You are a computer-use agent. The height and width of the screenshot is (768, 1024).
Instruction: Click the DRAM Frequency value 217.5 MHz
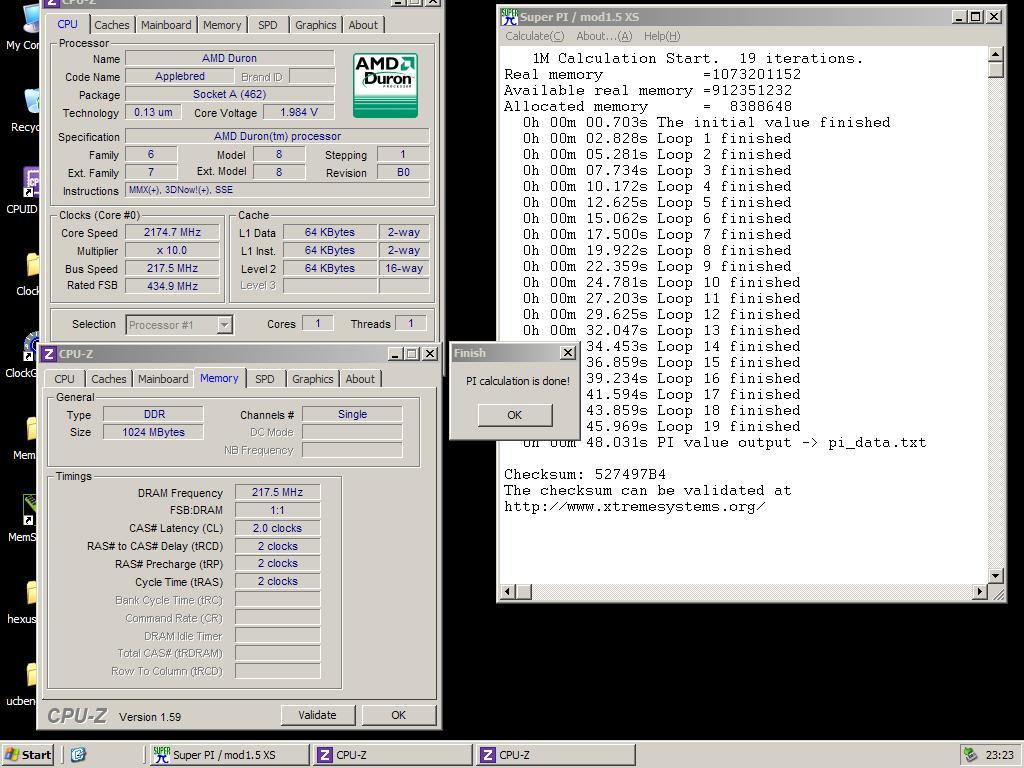[278, 492]
